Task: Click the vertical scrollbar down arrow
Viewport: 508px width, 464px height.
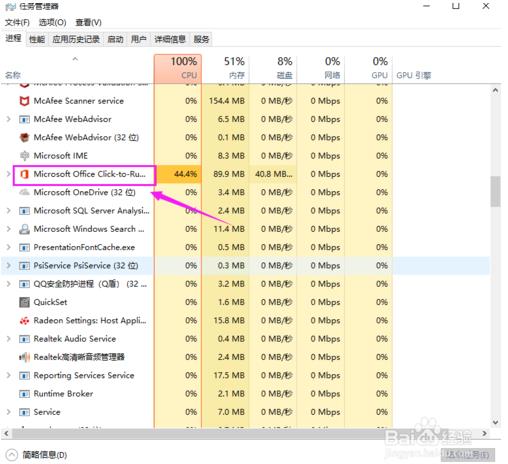Action: click(x=495, y=422)
